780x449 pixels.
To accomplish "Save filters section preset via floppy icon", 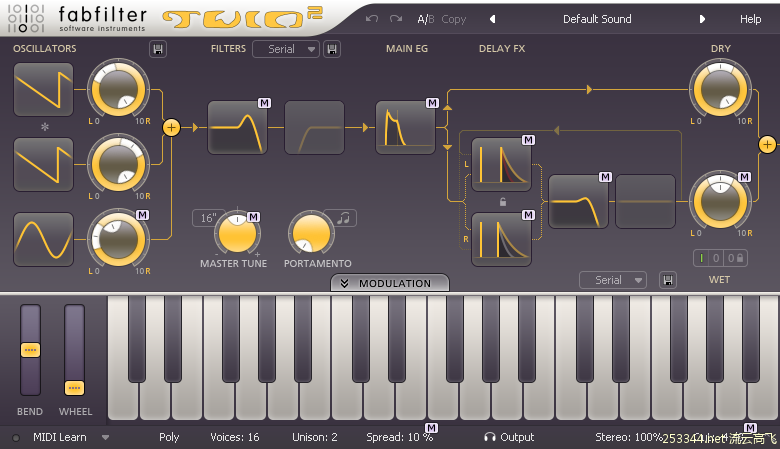I will point(332,49).
